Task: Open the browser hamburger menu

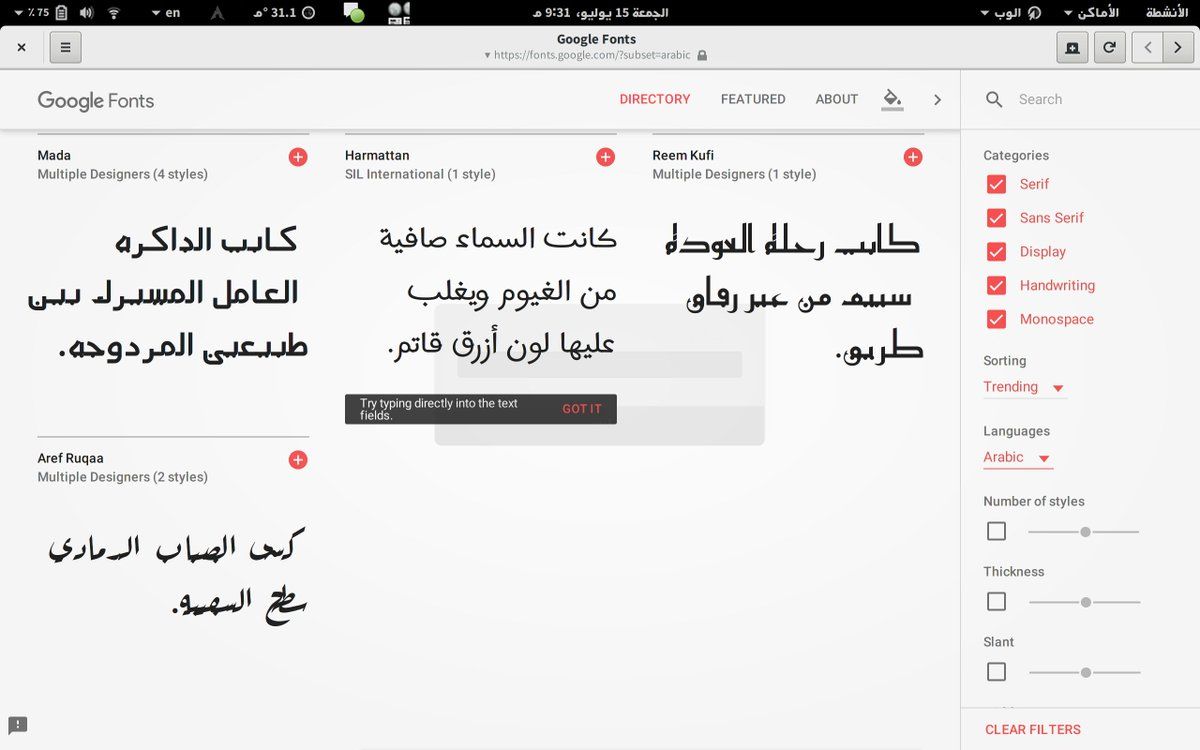Action: 66,47
